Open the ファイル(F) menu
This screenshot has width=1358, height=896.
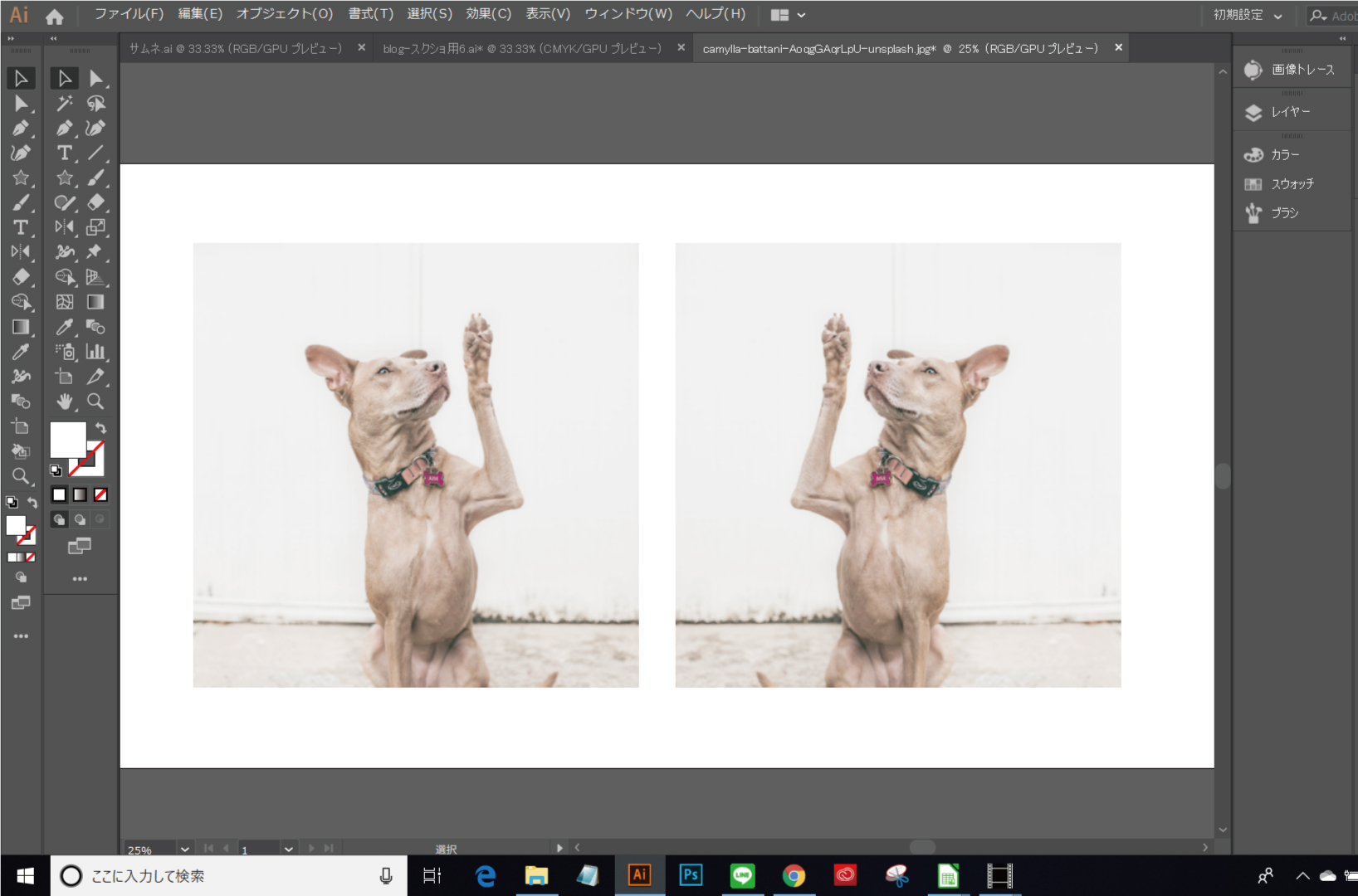click(129, 14)
